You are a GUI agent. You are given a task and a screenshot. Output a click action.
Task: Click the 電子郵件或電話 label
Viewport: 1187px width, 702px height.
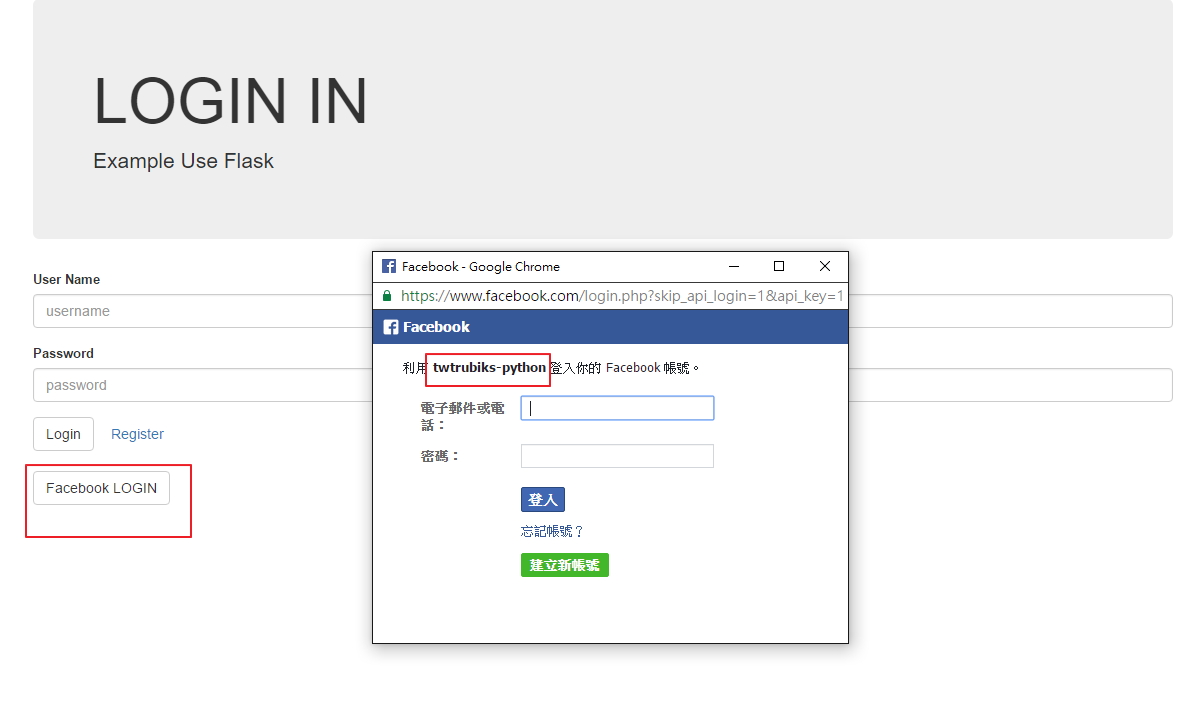(x=463, y=417)
